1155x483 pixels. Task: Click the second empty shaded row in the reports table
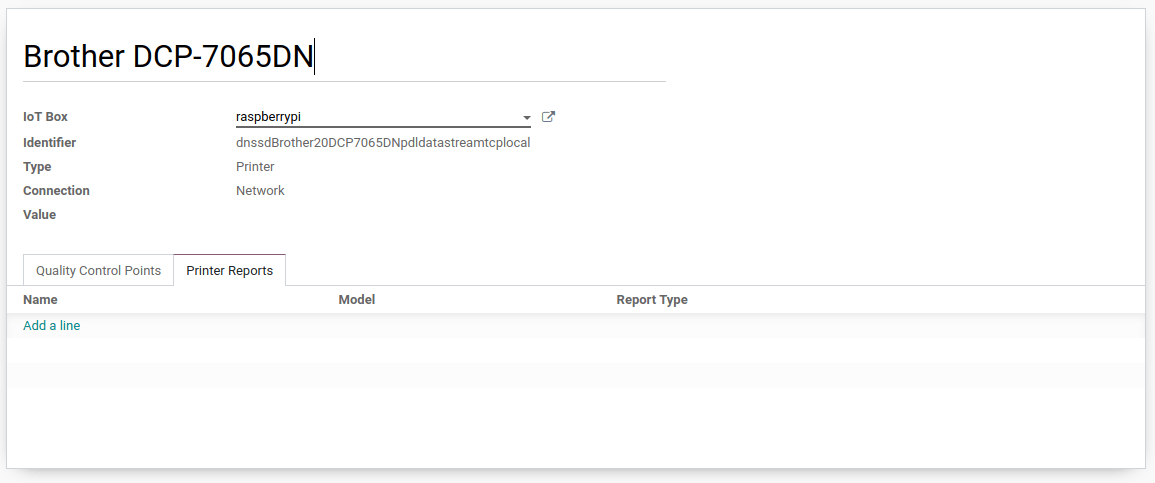coord(575,375)
